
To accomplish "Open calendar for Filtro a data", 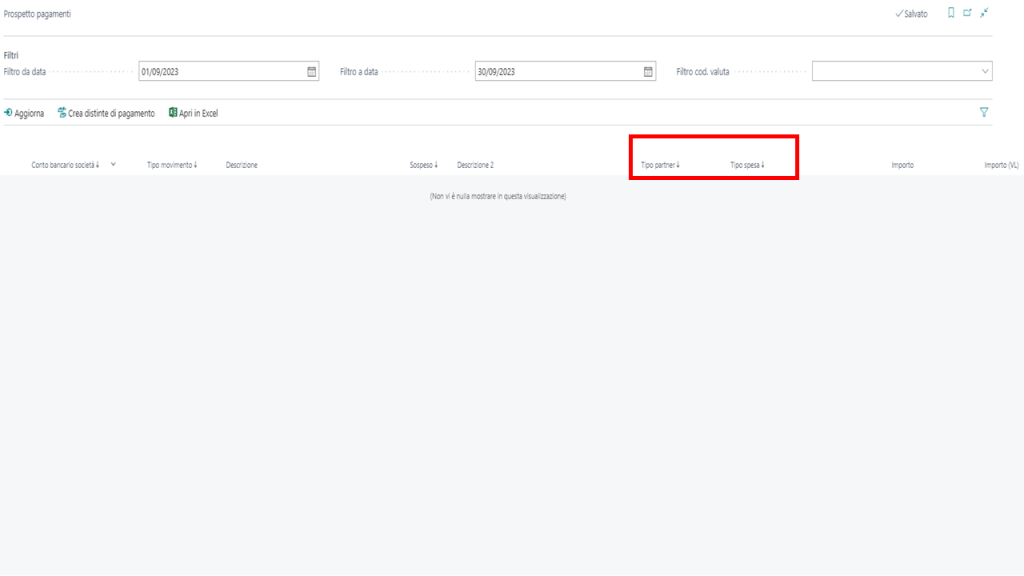I will pos(648,72).
